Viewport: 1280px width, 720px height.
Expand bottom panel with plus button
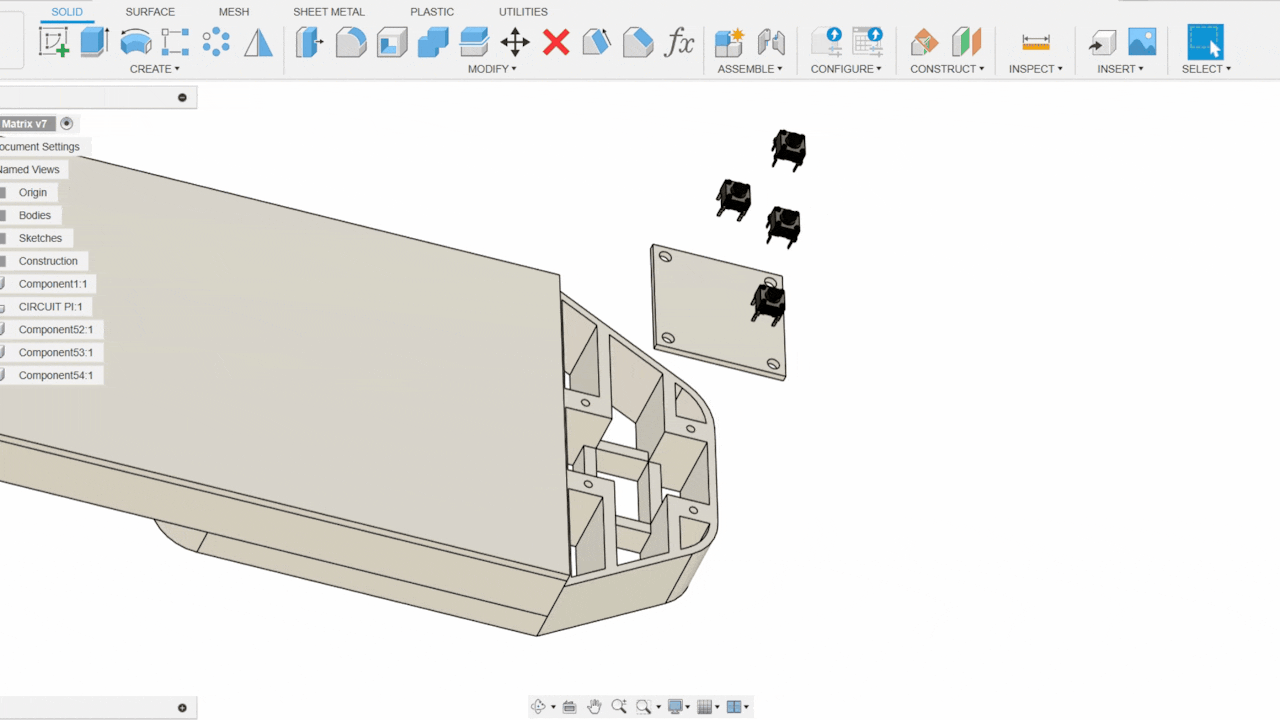coord(182,708)
